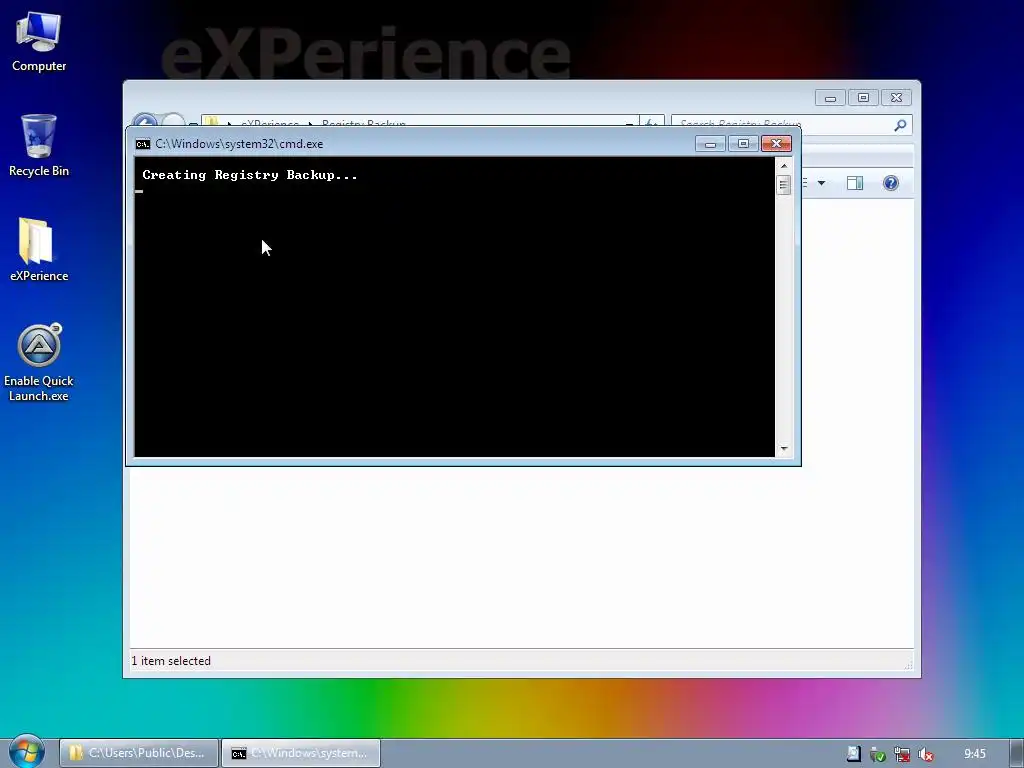Select the eXPerience folder on the desktop
The height and width of the screenshot is (768, 1024).
[39, 249]
